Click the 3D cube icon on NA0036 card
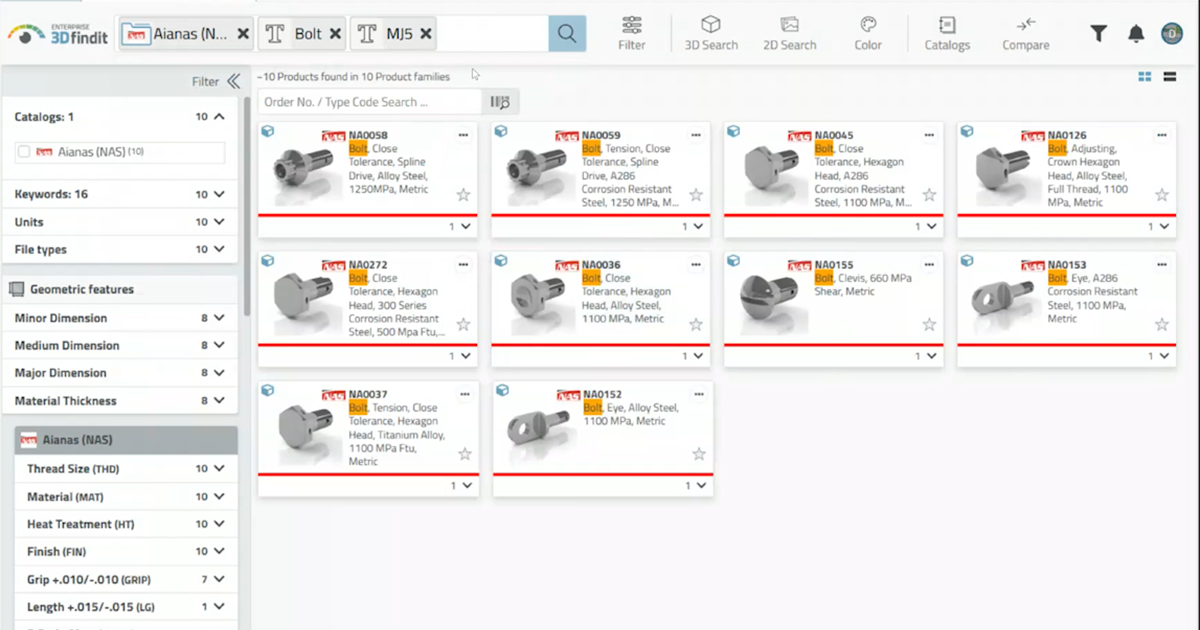Image resolution: width=1200 pixels, height=630 pixels. [x=501, y=261]
